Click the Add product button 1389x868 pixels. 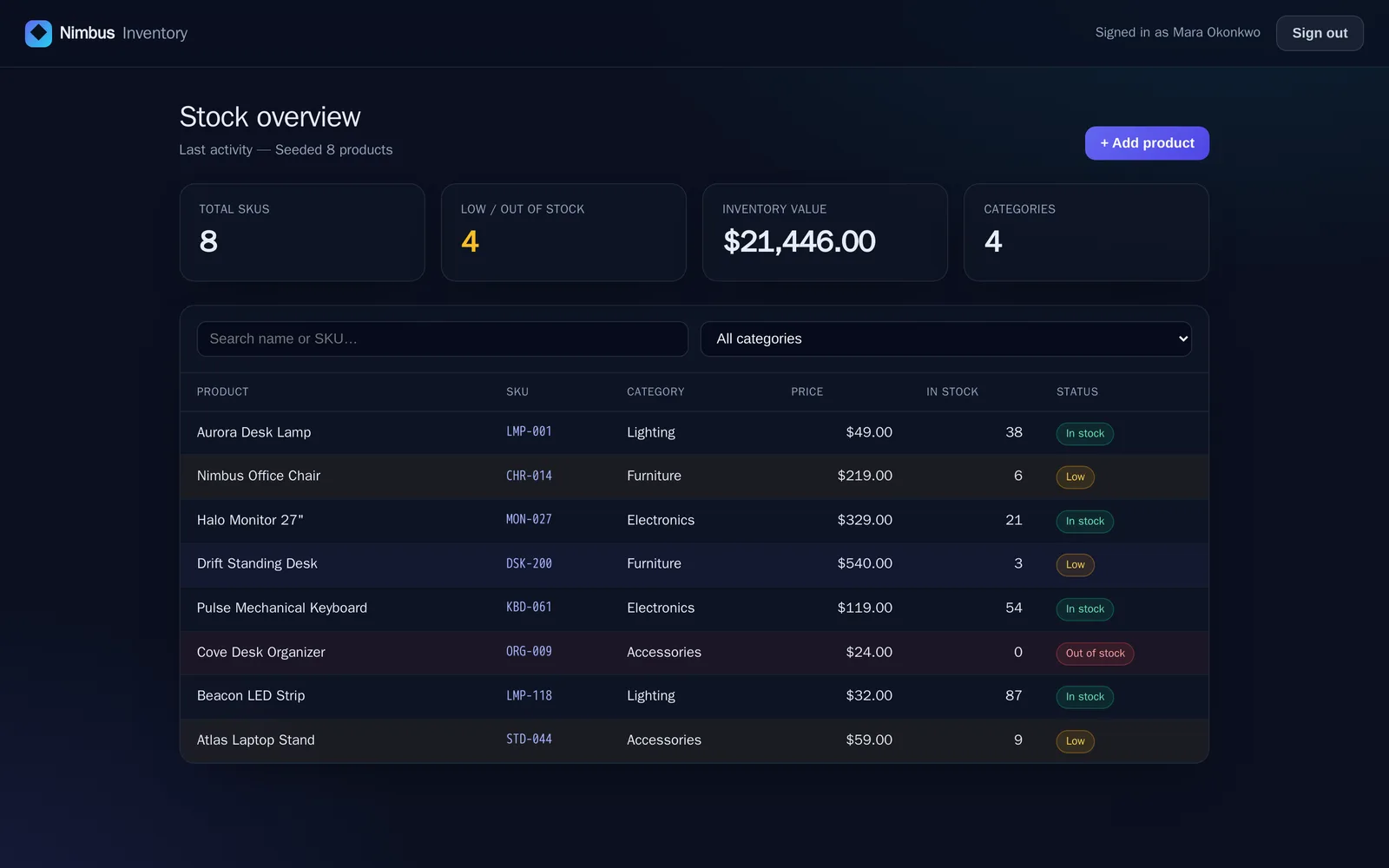pyautogui.click(x=1147, y=143)
